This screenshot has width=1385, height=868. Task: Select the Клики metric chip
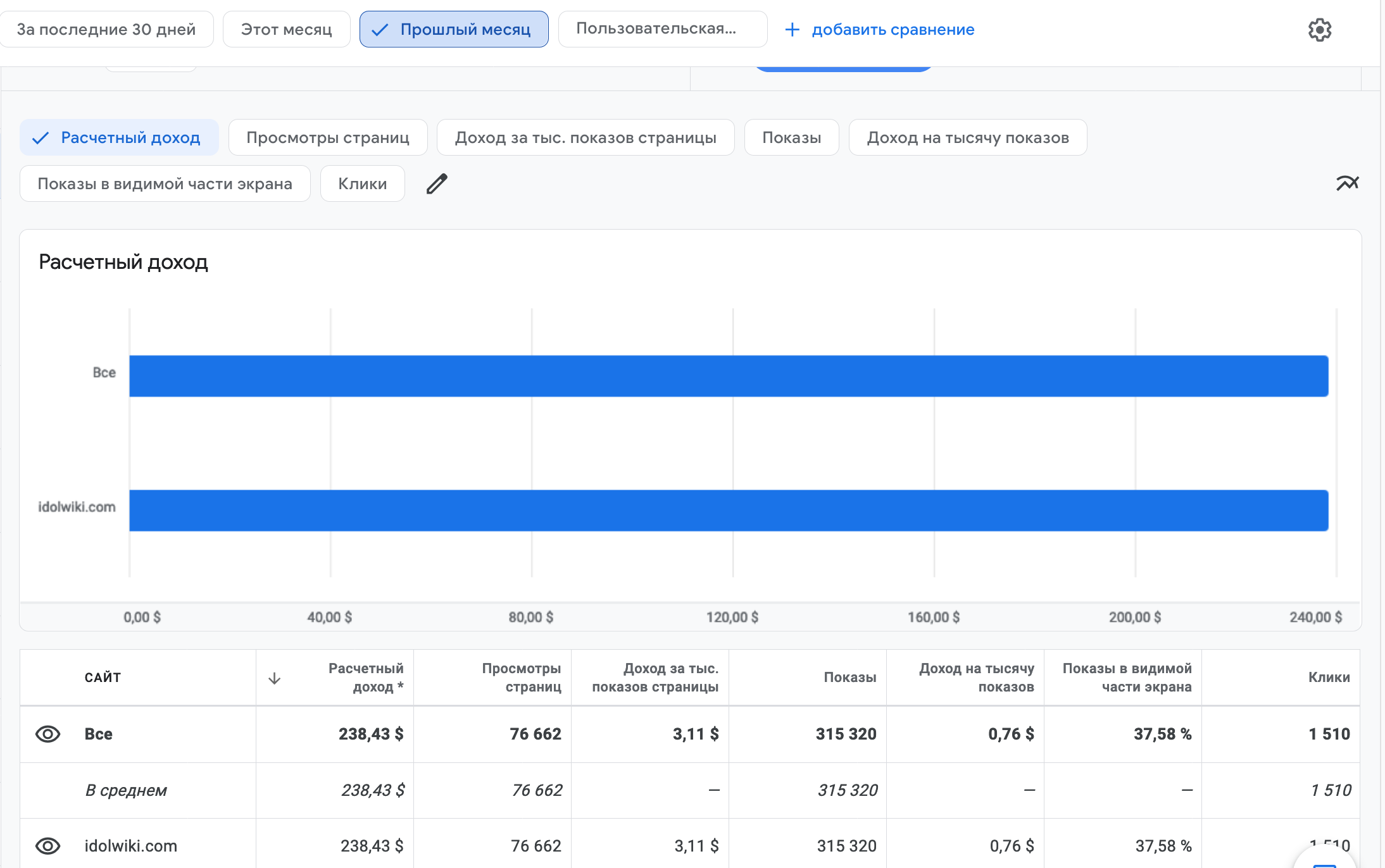point(362,184)
